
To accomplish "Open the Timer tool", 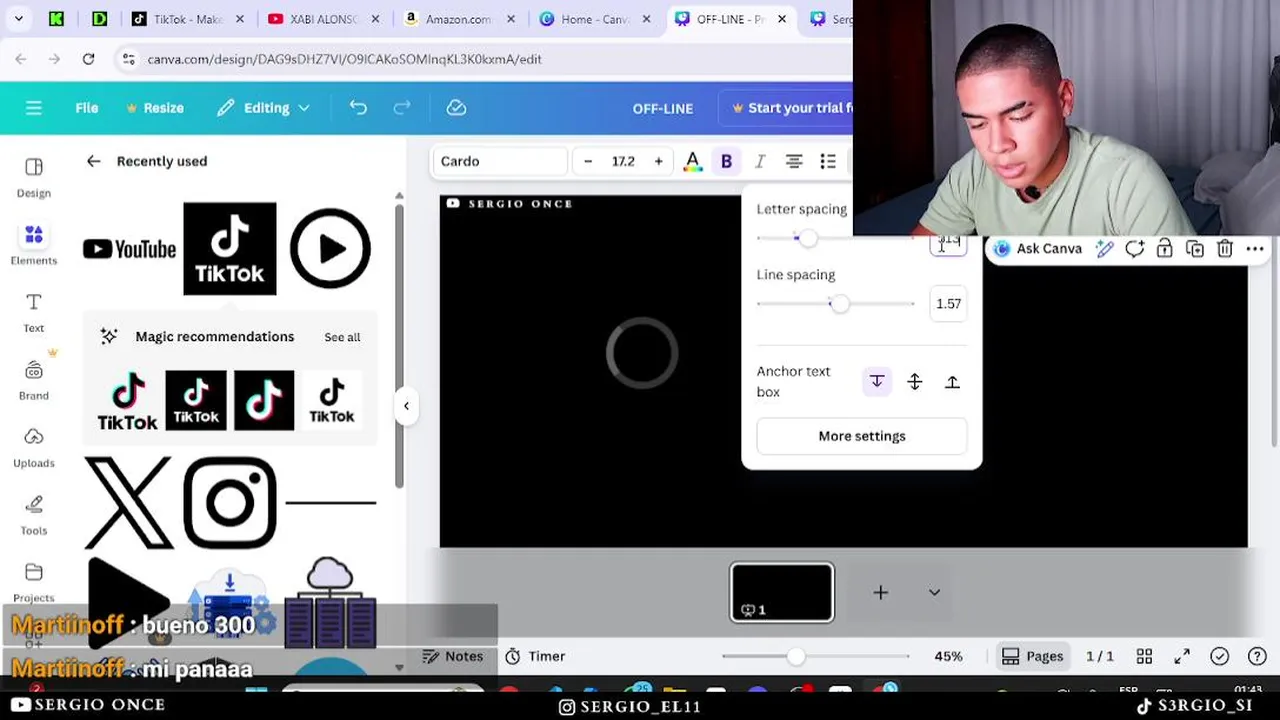I will pyautogui.click(x=536, y=656).
